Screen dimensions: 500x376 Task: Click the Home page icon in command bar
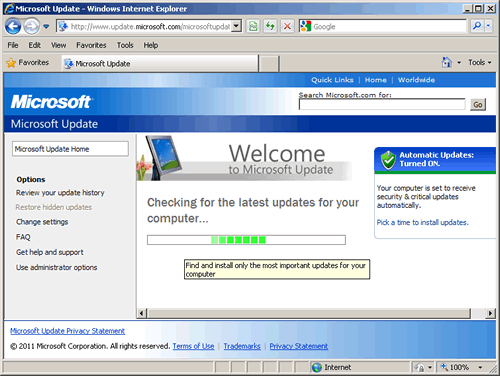[447, 62]
